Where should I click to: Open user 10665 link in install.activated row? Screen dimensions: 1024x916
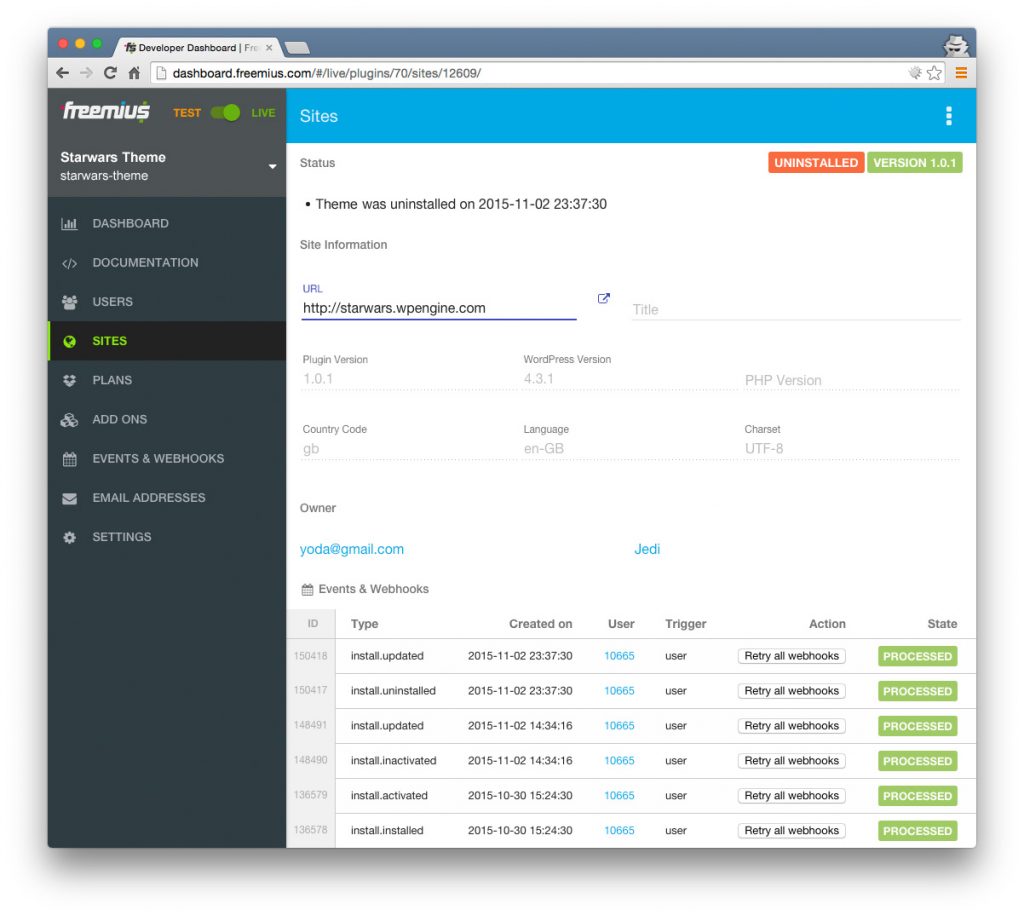(x=619, y=796)
